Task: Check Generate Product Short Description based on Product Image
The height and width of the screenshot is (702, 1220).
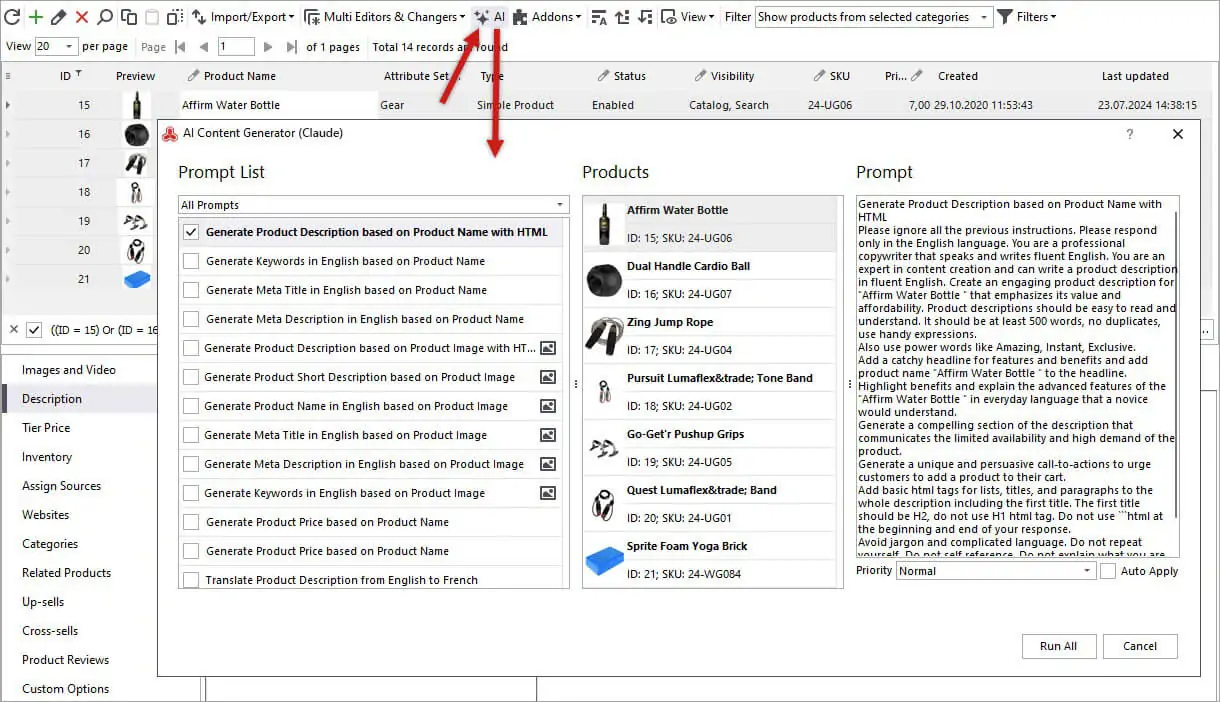Action: (191, 377)
